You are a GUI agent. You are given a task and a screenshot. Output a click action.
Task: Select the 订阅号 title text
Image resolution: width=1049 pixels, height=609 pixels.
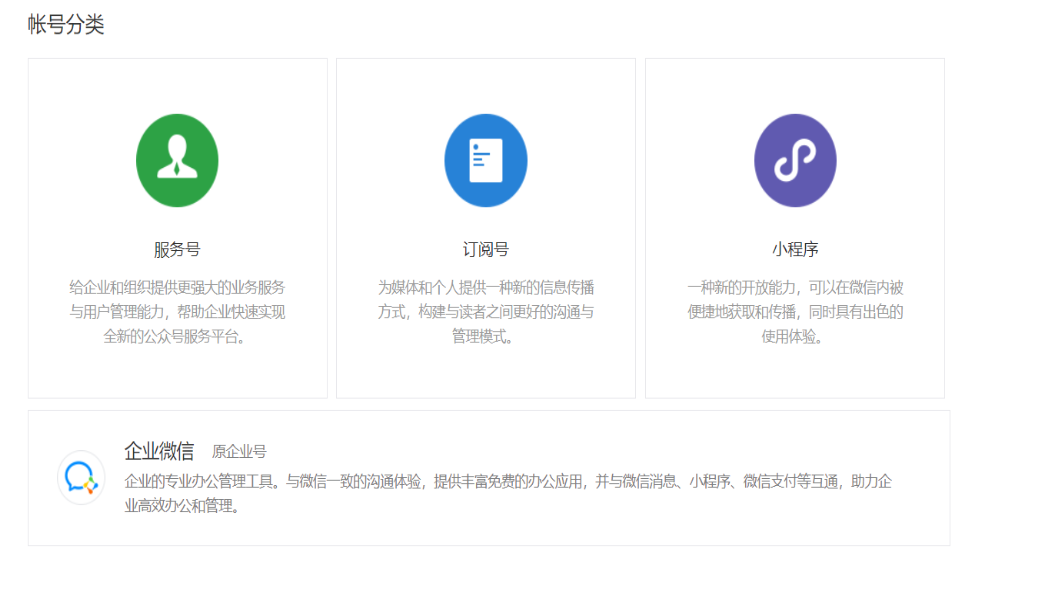point(486,250)
